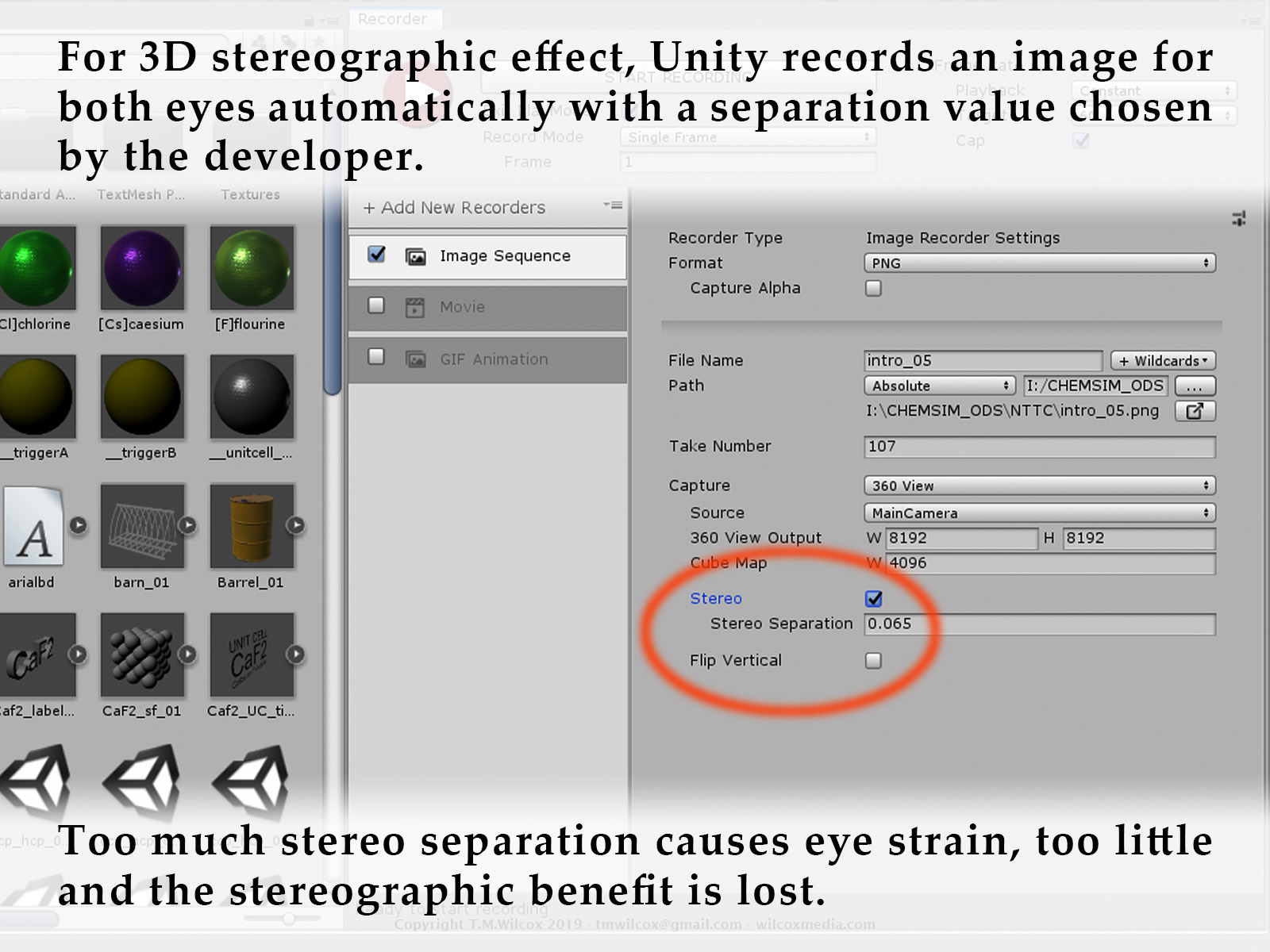The width and height of the screenshot is (1270, 952).
Task: Open the Capture 360 View dropdown
Action: pyautogui.click(x=1040, y=486)
